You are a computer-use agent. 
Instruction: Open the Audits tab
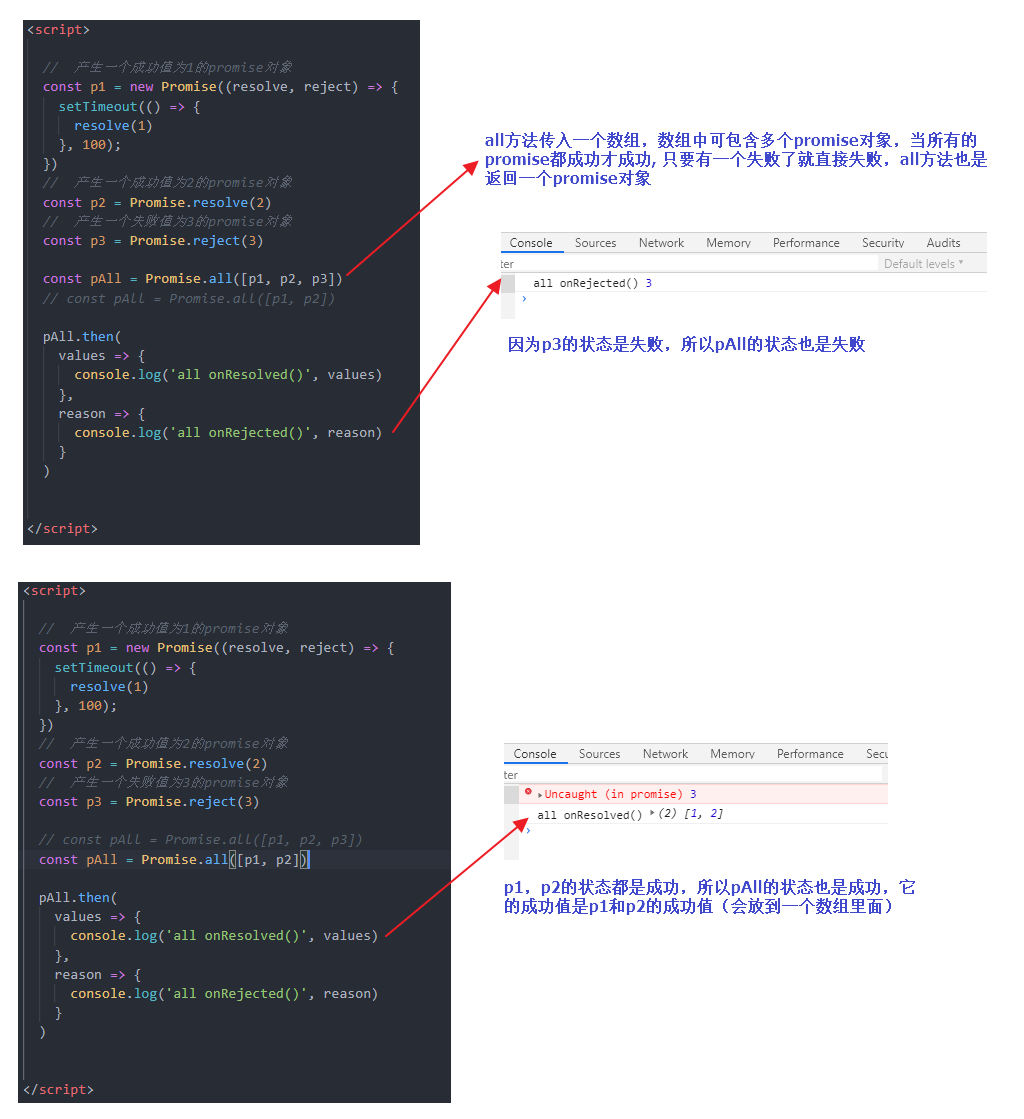click(943, 243)
